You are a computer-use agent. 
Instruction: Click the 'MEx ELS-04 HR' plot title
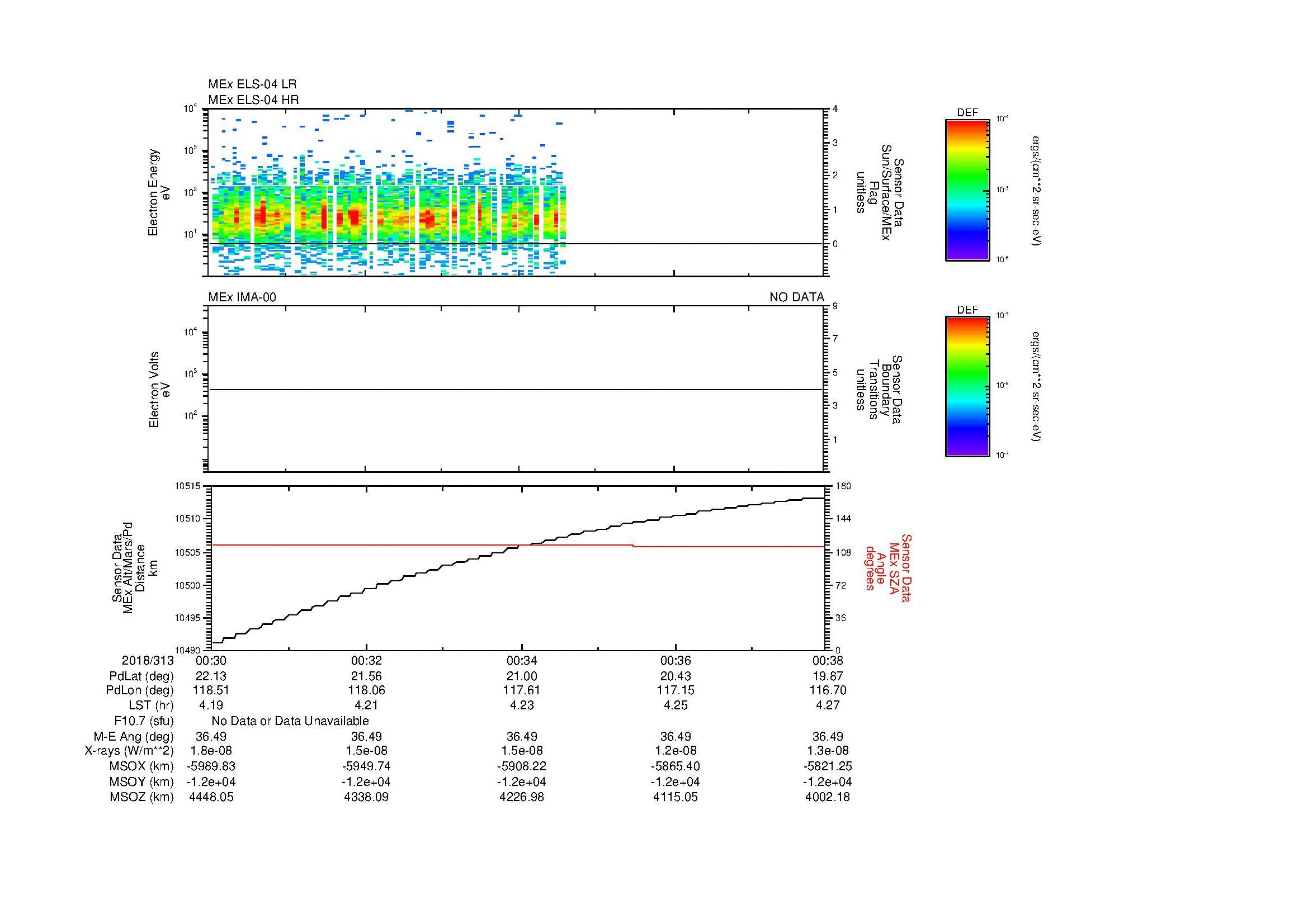tap(253, 99)
